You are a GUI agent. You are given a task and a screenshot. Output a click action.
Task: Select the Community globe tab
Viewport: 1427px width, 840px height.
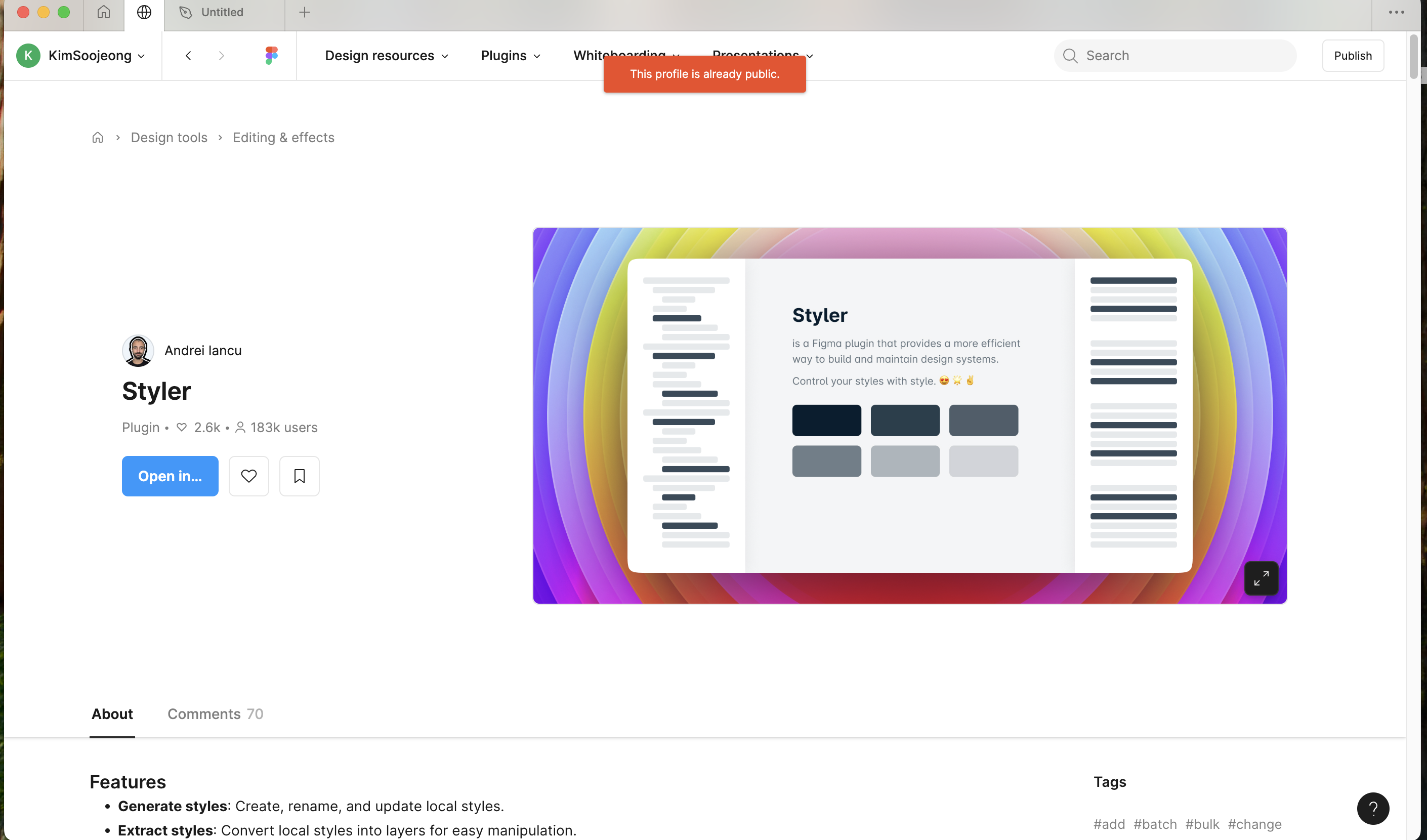144,12
